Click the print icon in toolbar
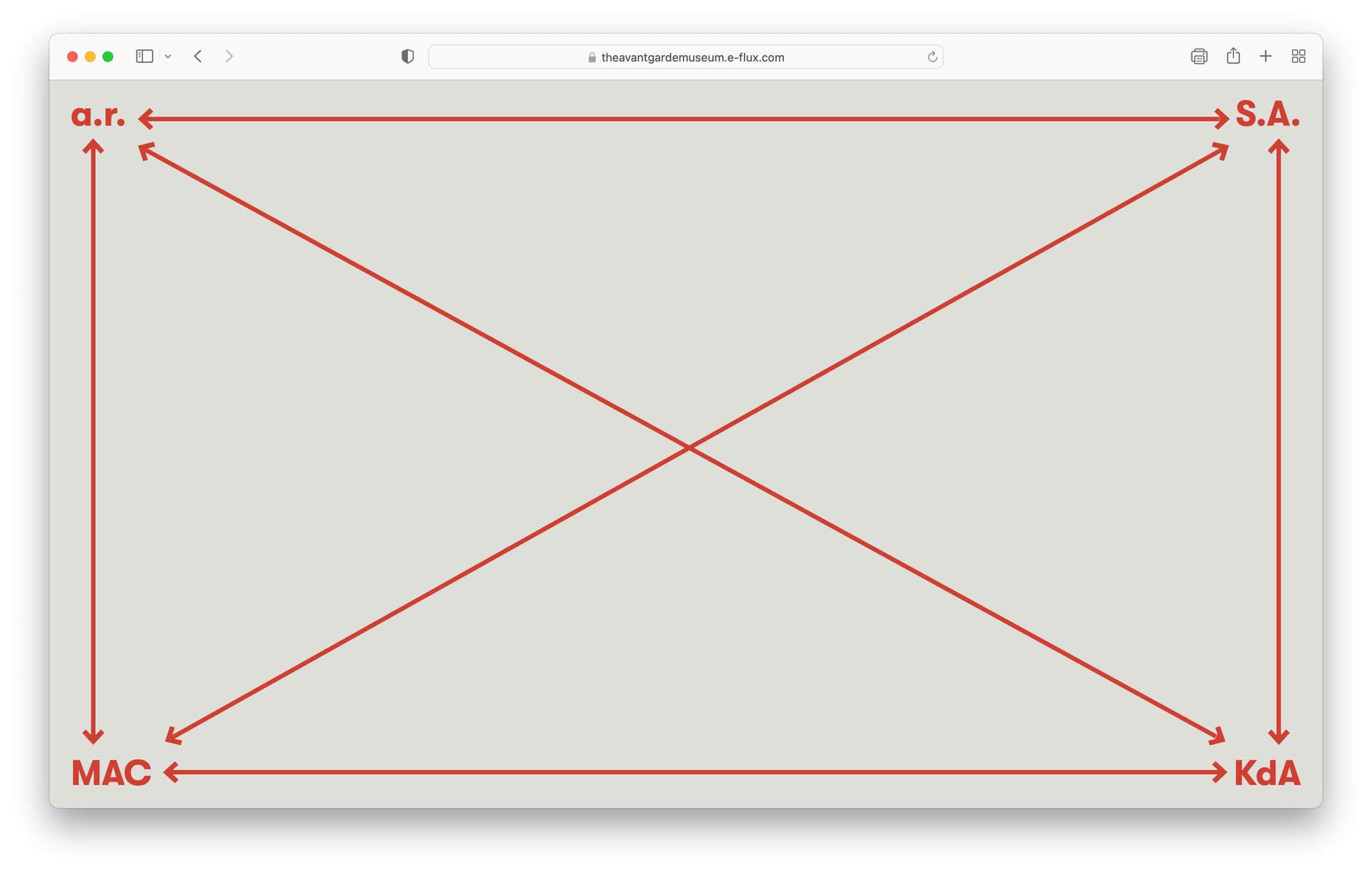 pos(1199,56)
